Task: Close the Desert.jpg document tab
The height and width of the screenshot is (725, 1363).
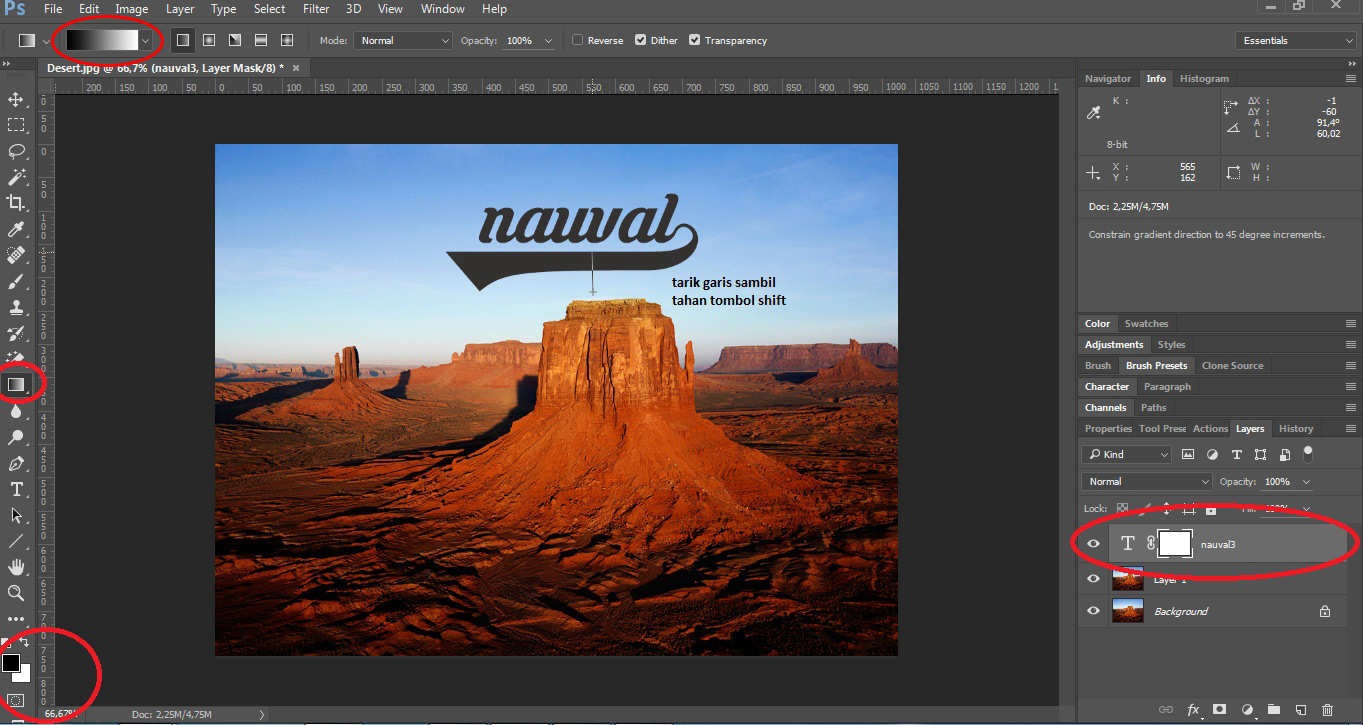Action: pyautogui.click(x=295, y=68)
